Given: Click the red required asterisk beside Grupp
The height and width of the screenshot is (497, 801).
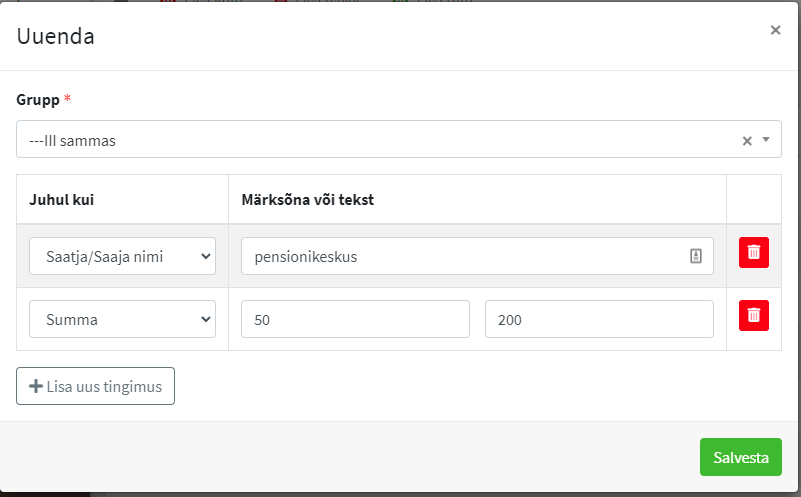Looking at the screenshot, I should click(68, 99).
